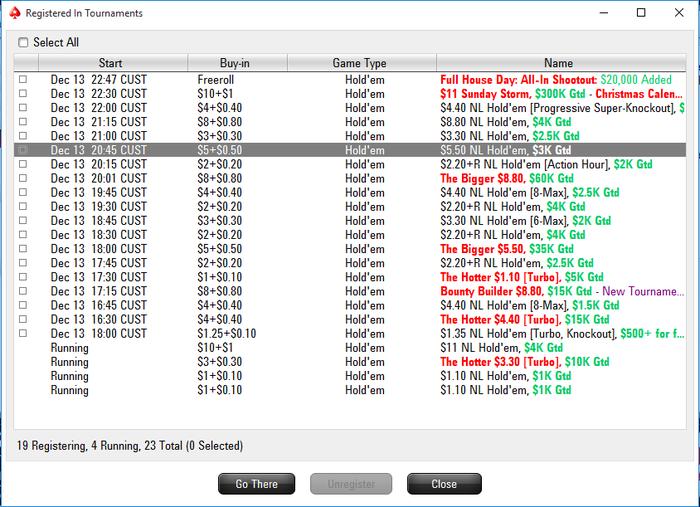Viewport: 700px width, 507px height.
Task: Check the box for Dec 13 22:00 CUST row
Action: pyautogui.click(x=23, y=108)
